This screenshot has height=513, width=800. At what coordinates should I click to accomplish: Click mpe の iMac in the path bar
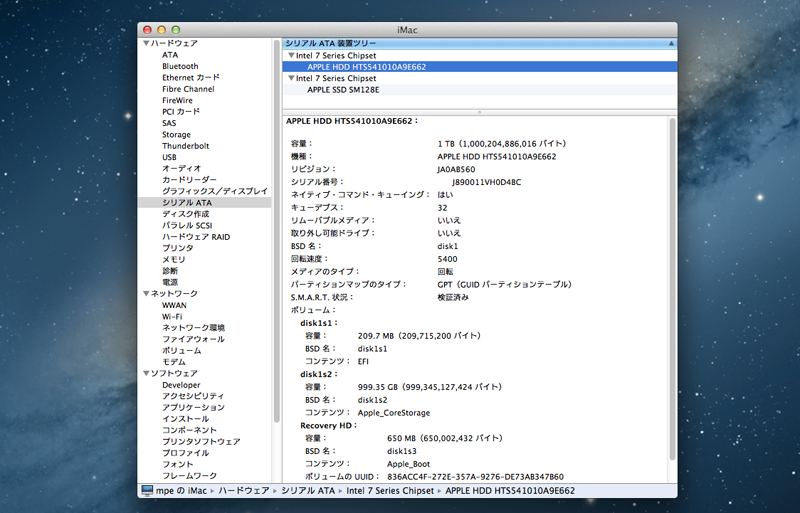[x=181, y=491]
